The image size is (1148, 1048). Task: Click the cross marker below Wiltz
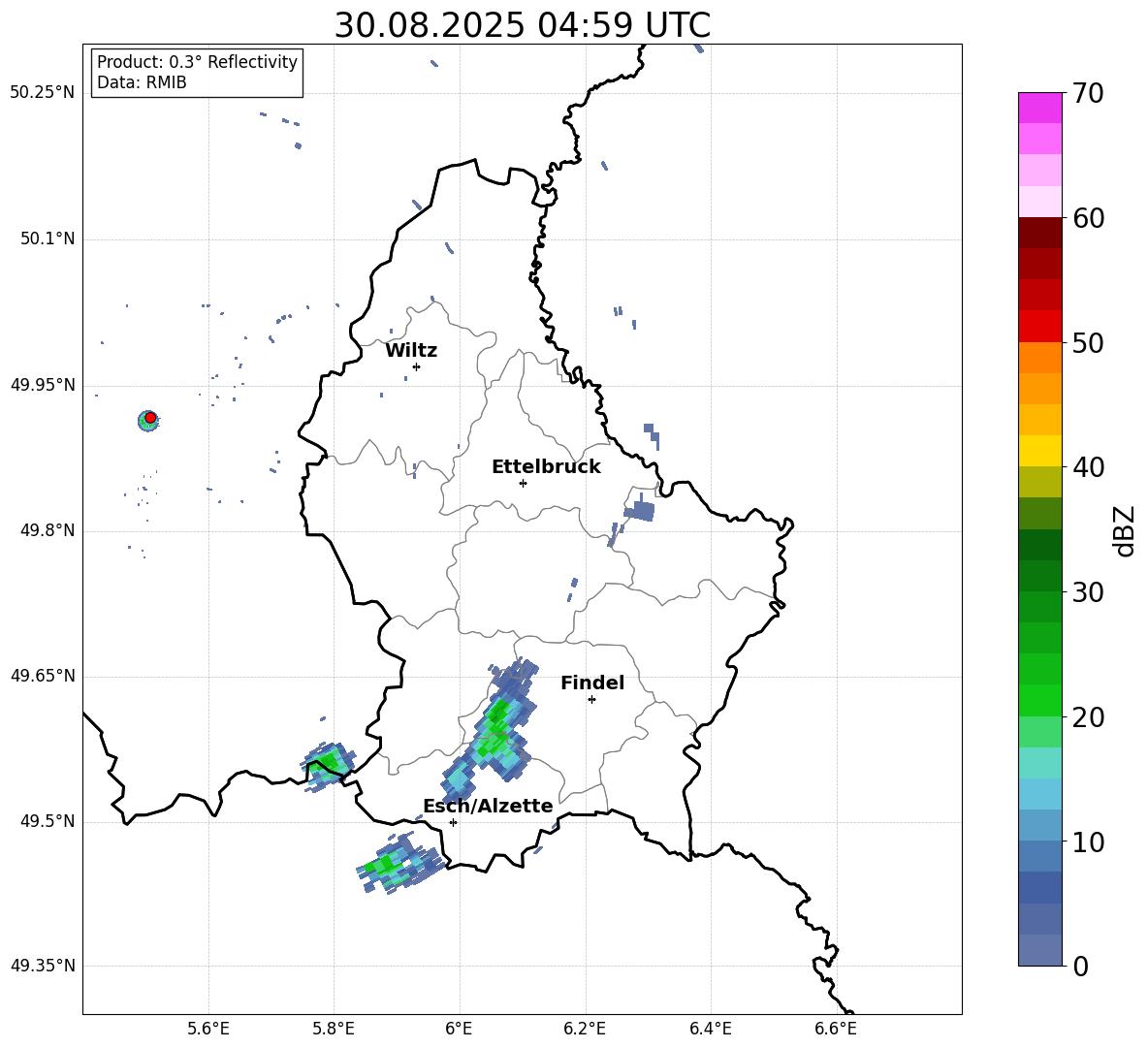point(416,366)
